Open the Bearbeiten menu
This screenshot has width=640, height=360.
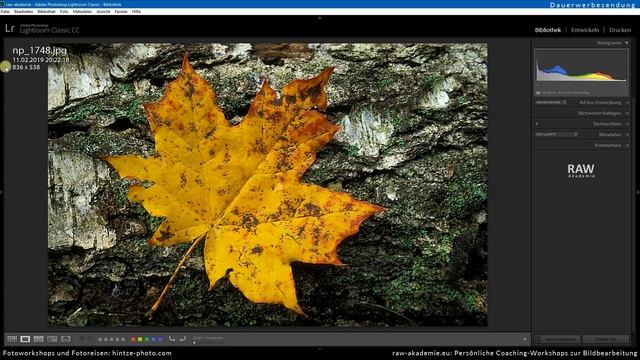point(24,11)
